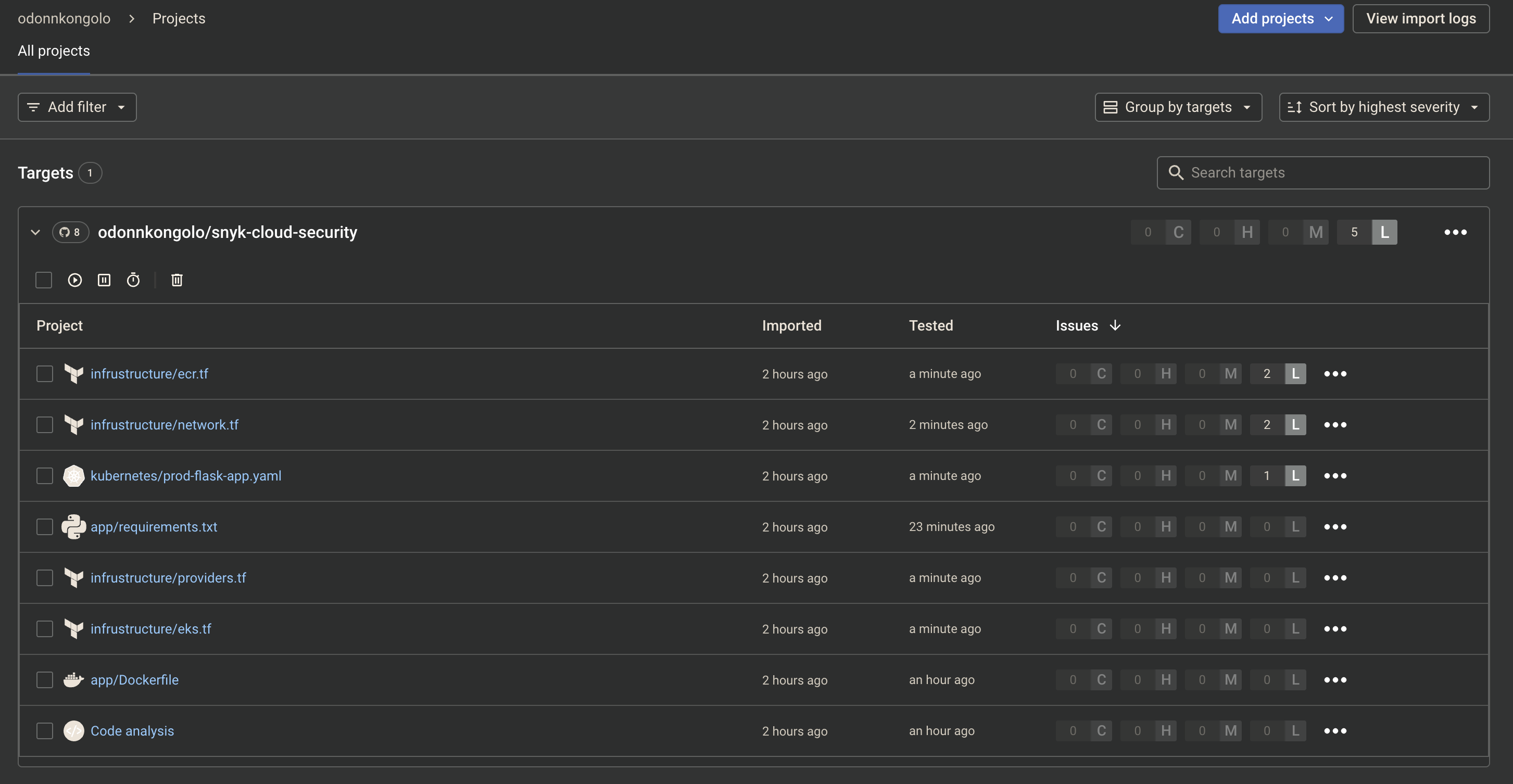Open the three-dot menu for infrustructure/network.tf

click(x=1335, y=425)
